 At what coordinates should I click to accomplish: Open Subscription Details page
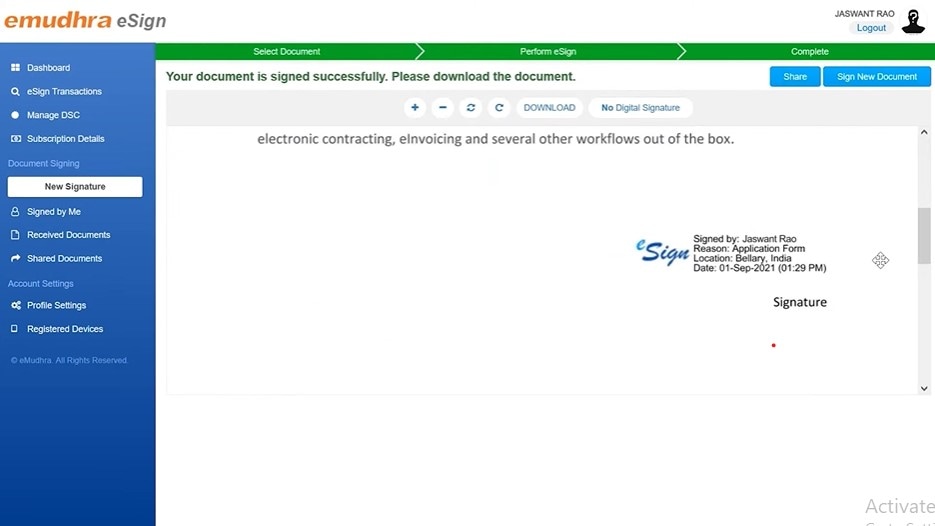click(x=66, y=138)
